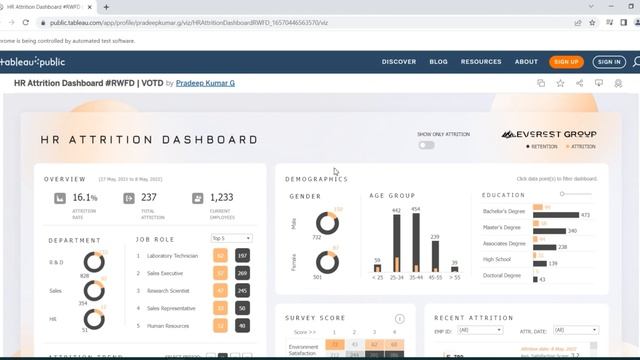Open the ABOUT menu item
640x360 pixels.
click(x=526, y=62)
